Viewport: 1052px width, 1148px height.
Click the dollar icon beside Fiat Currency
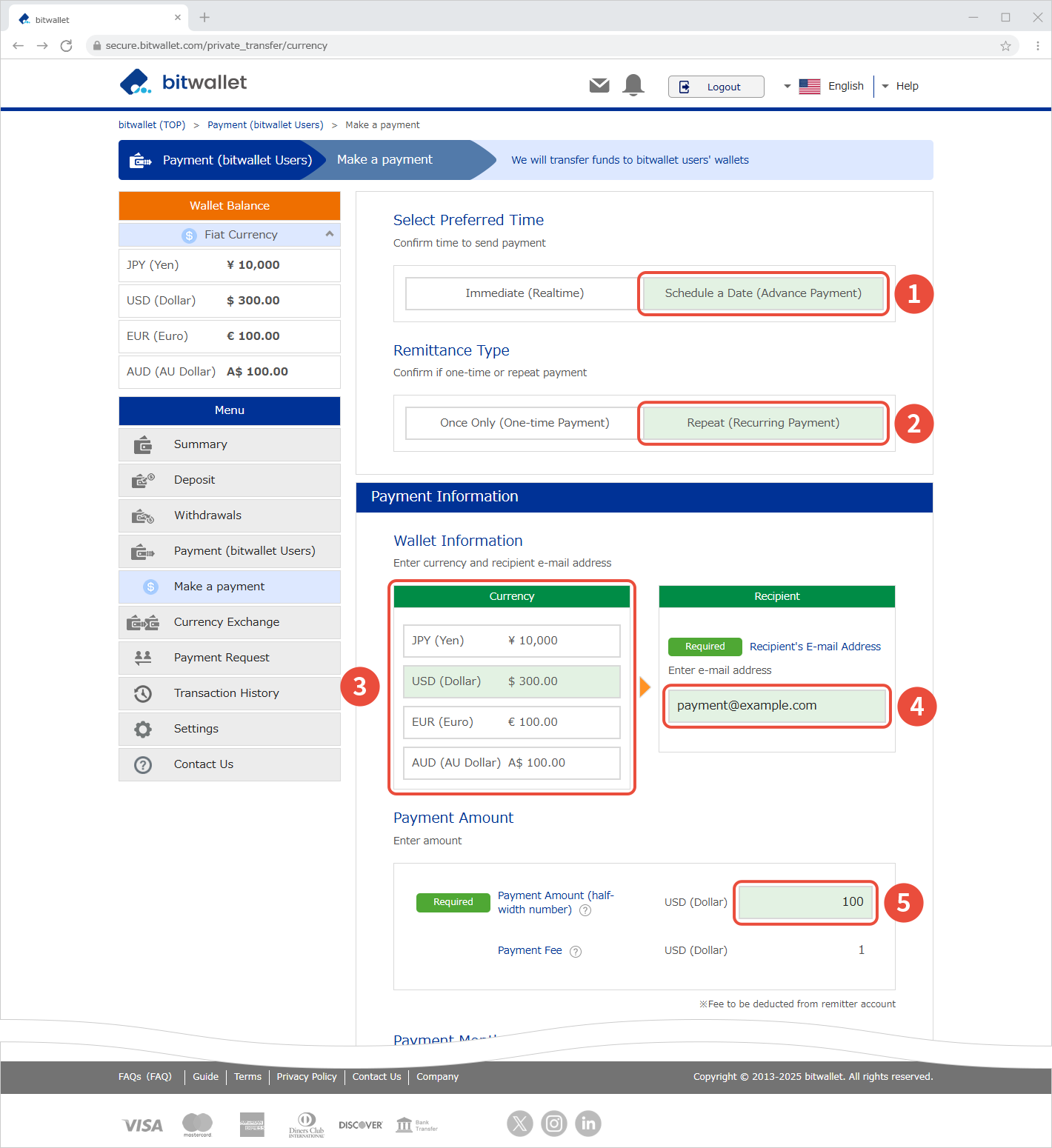click(189, 235)
